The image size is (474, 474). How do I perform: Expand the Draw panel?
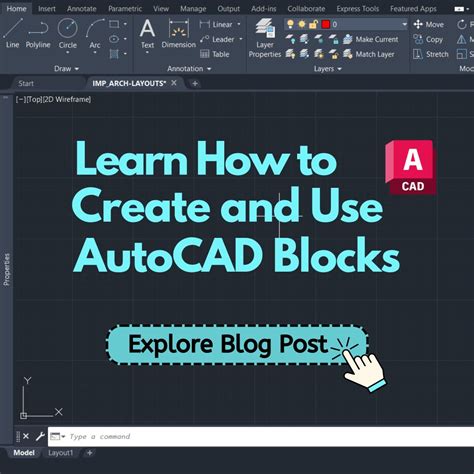click(67, 69)
